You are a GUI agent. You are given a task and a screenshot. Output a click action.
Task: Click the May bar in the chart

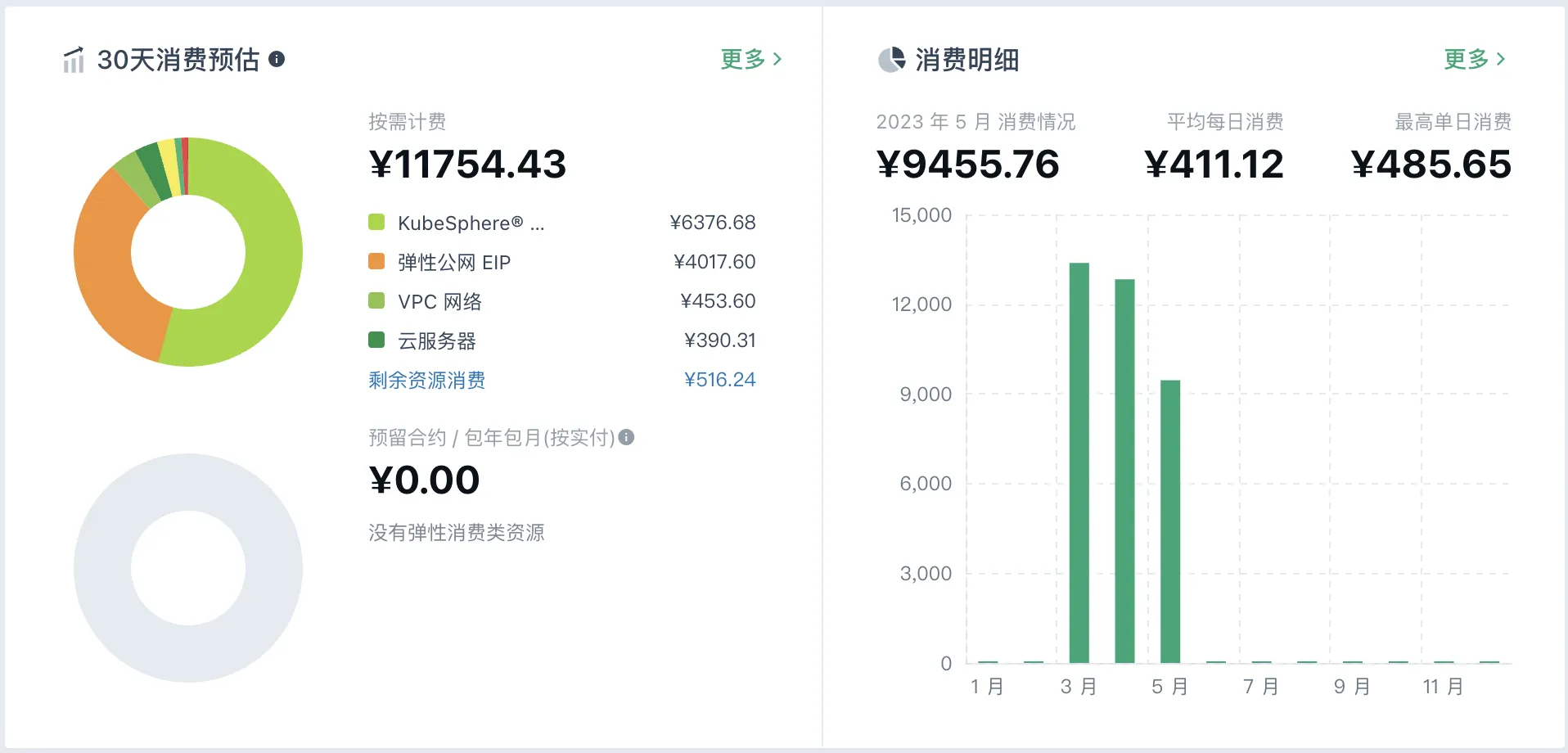[1170, 521]
